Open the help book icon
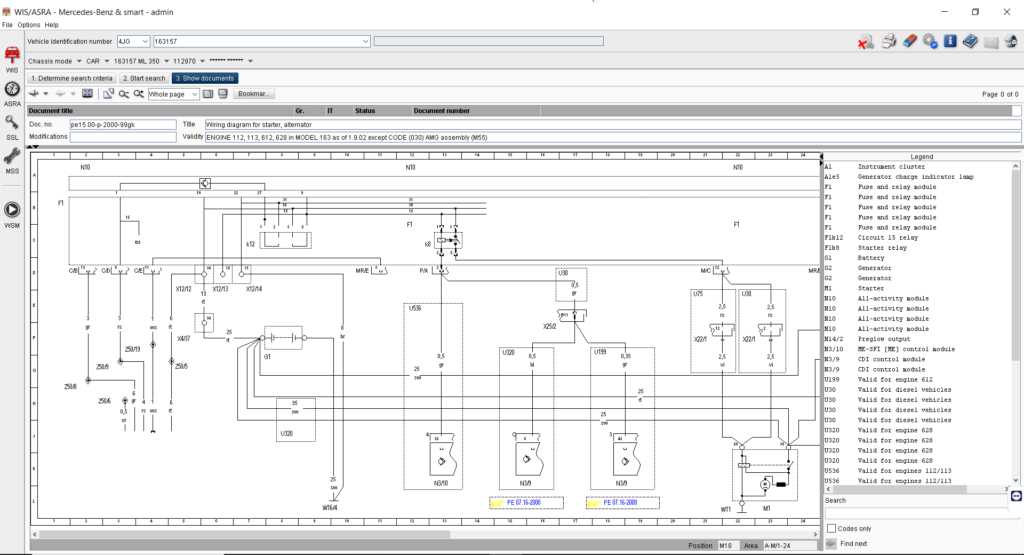Screen dimensions: 1024x555 tap(970, 41)
